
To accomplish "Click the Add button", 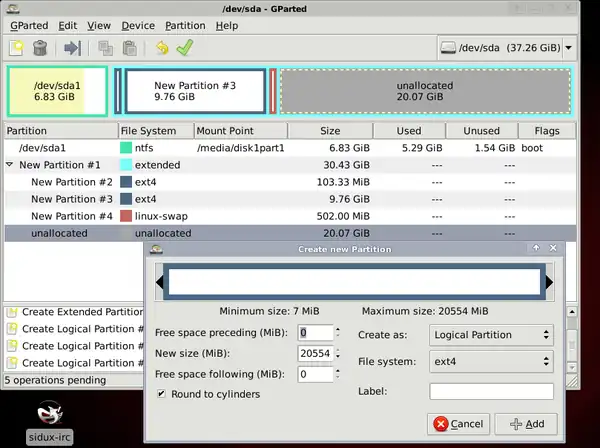I will pos(525,423).
